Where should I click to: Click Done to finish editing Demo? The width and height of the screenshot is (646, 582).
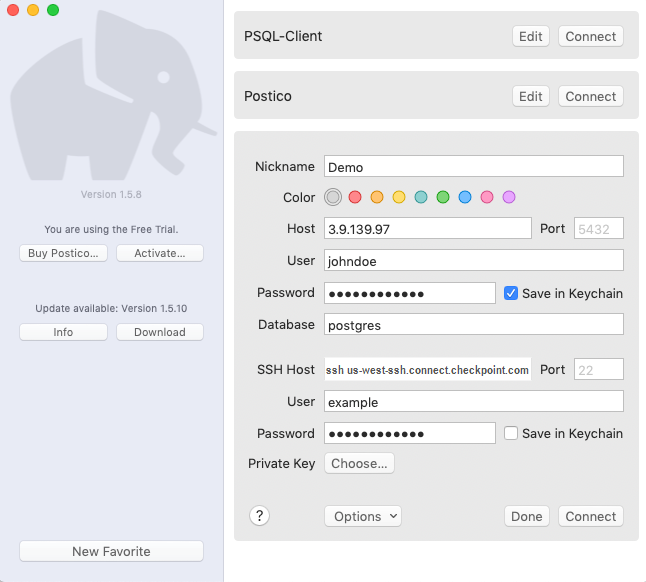[x=527, y=516]
